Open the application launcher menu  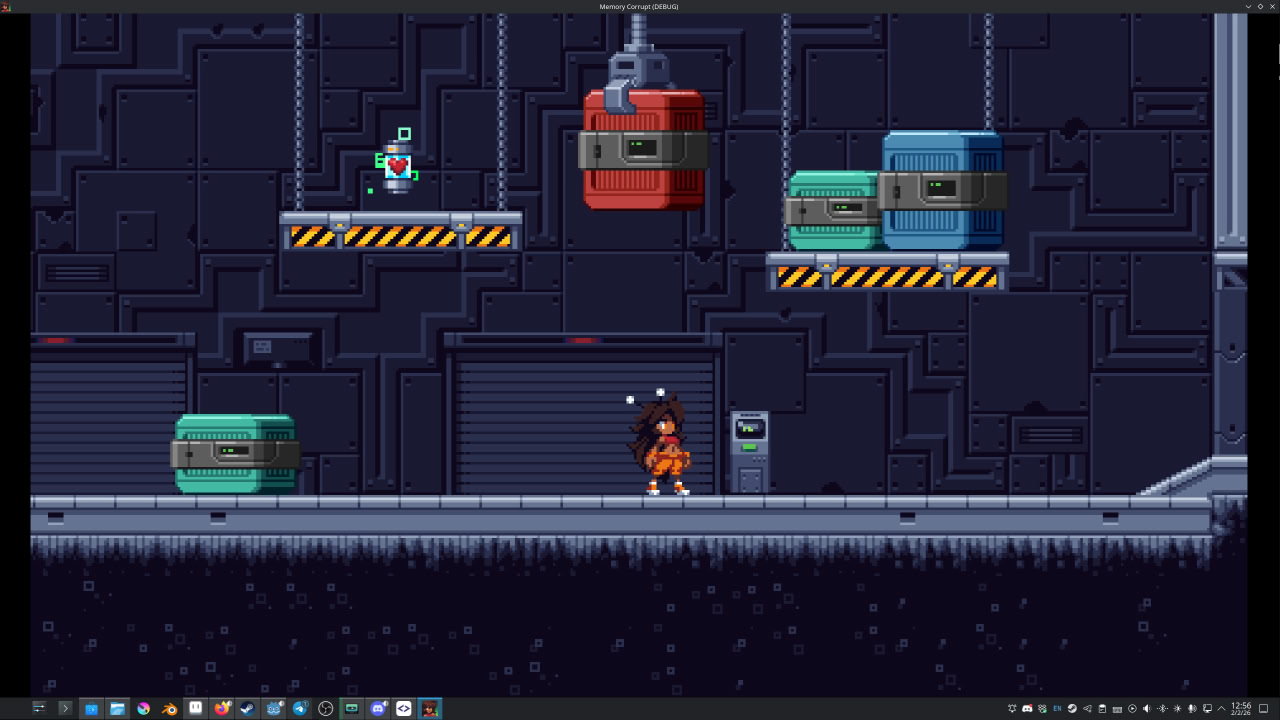pos(39,709)
